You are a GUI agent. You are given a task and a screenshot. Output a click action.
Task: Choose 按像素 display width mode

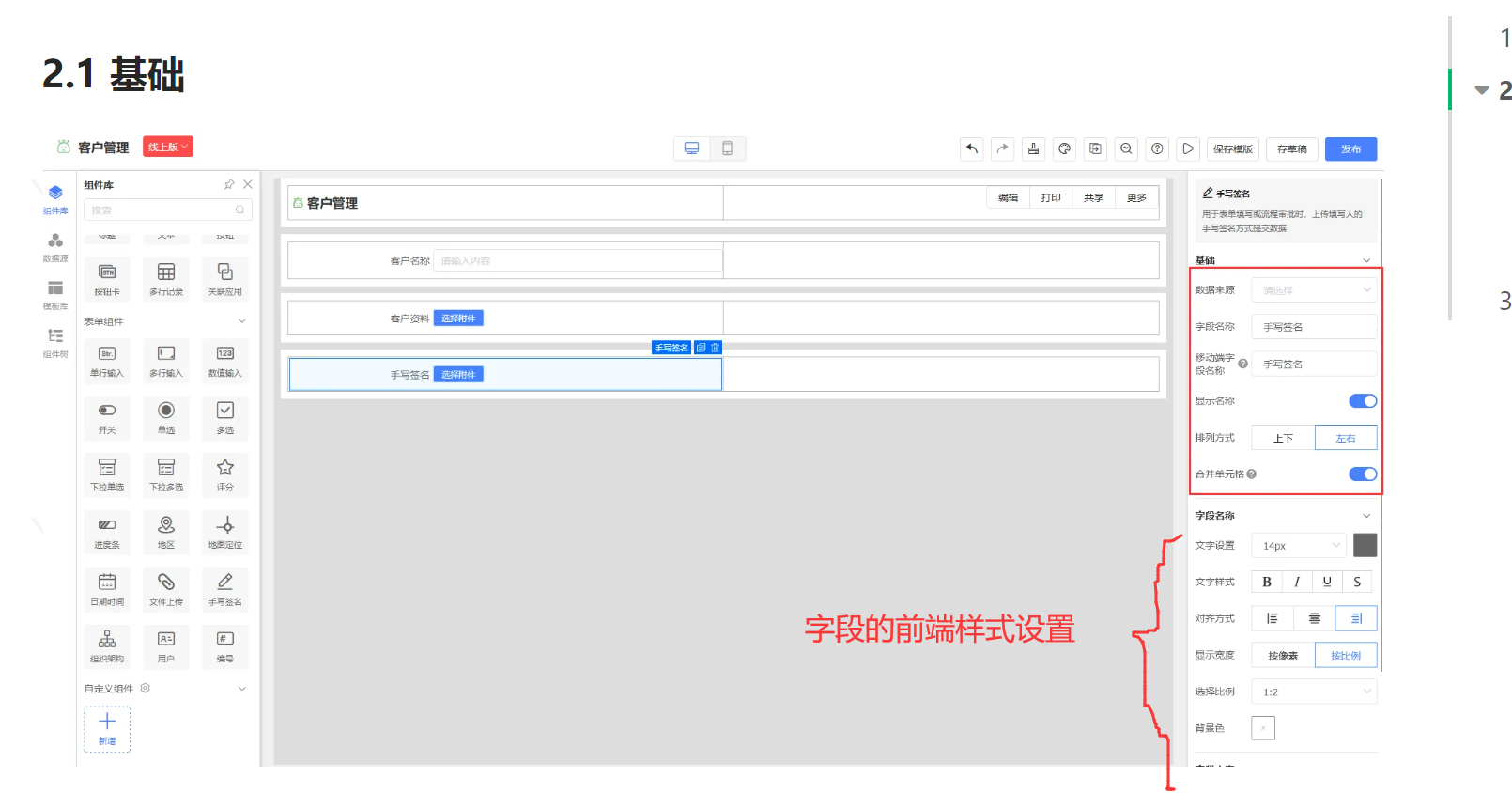pos(1283,655)
